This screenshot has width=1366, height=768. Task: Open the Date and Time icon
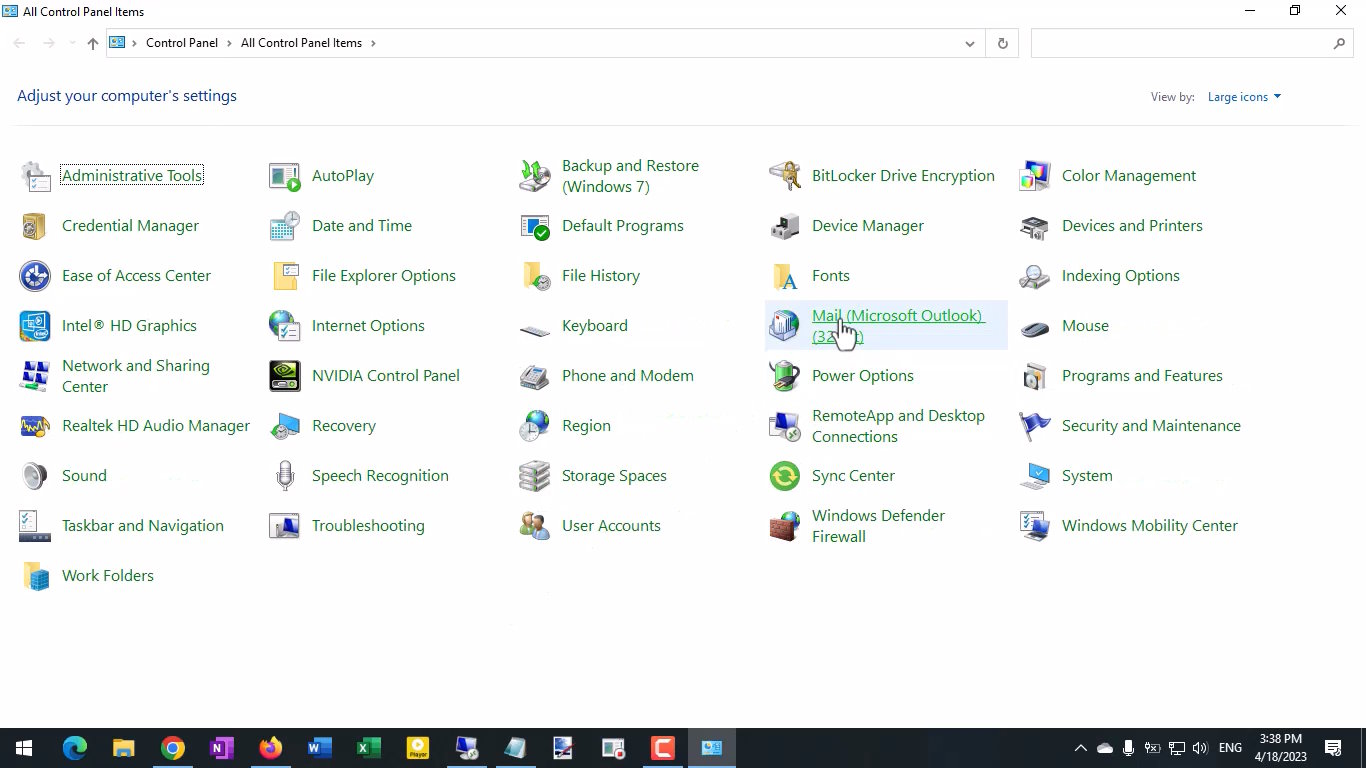(x=285, y=226)
